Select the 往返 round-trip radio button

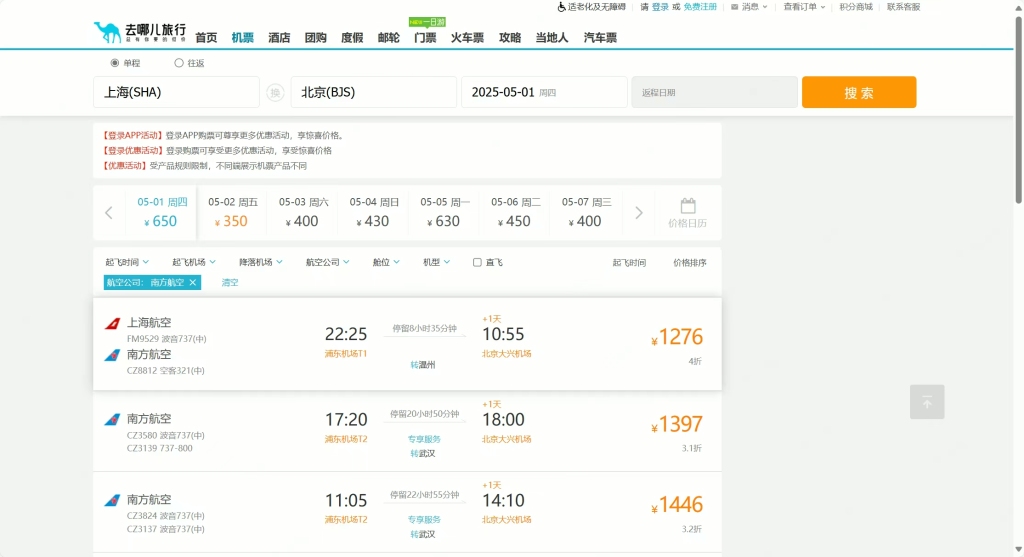[179, 63]
